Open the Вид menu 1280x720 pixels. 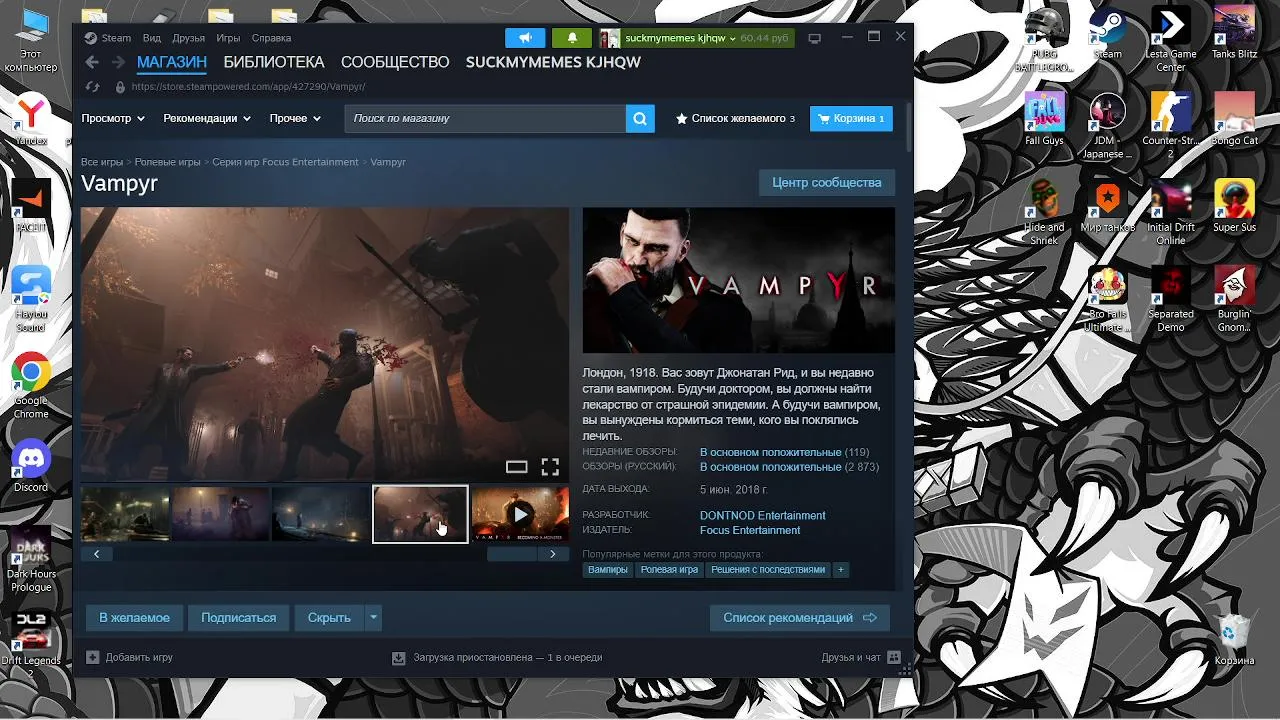(x=151, y=38)
